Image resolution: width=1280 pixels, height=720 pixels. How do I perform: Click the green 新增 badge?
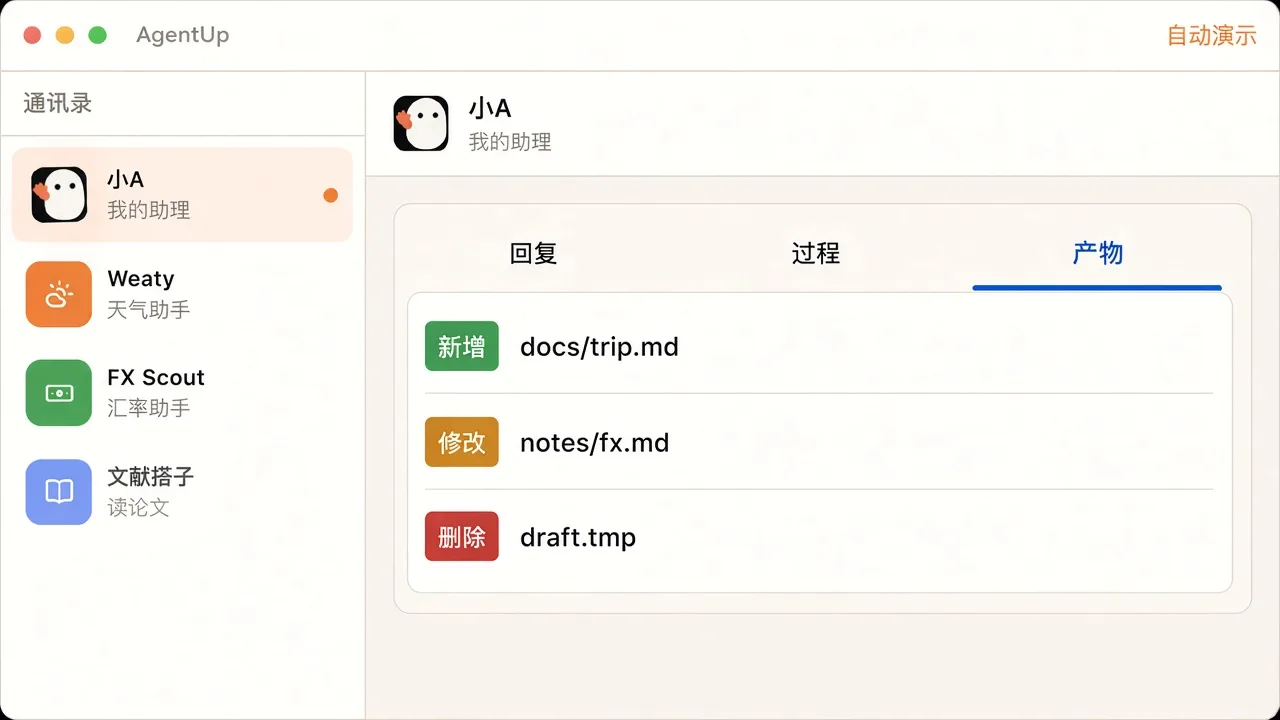[x=462, y=346]
